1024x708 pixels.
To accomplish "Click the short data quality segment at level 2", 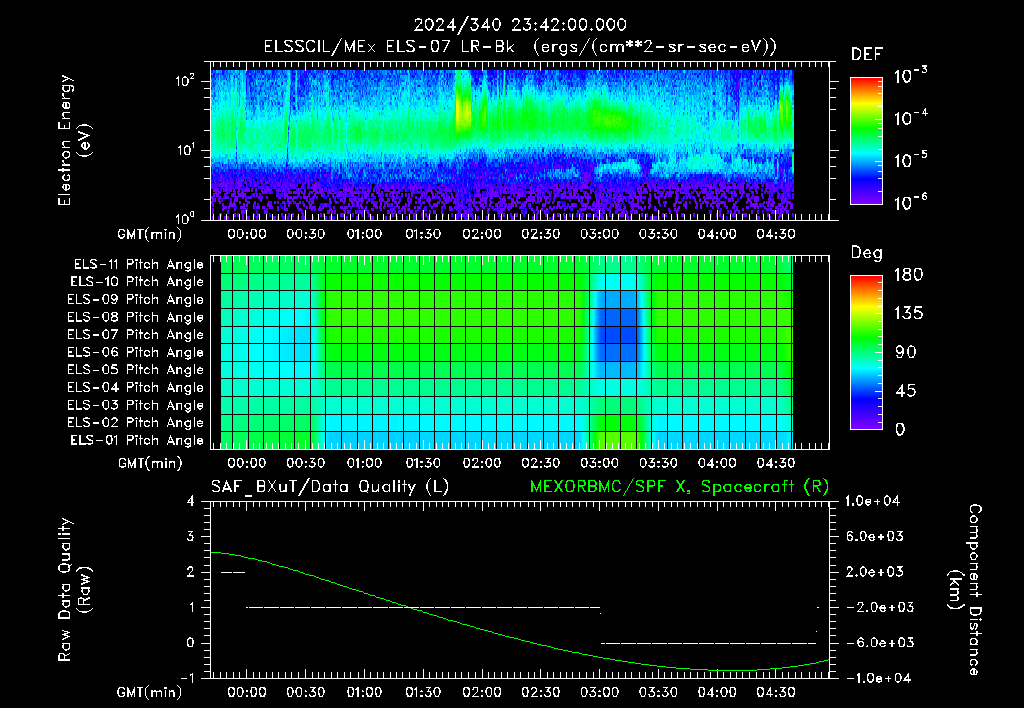I will click(x=232, y=573).
